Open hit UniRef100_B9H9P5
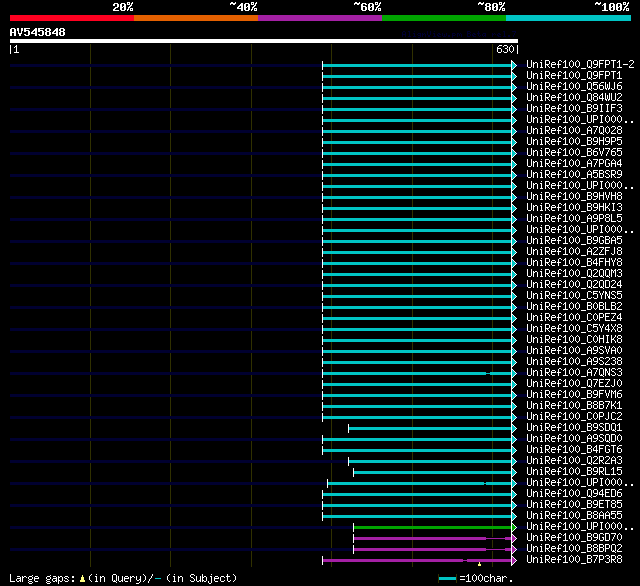Image resolution: width=640 pixels, height=586 pixels. 574,142
